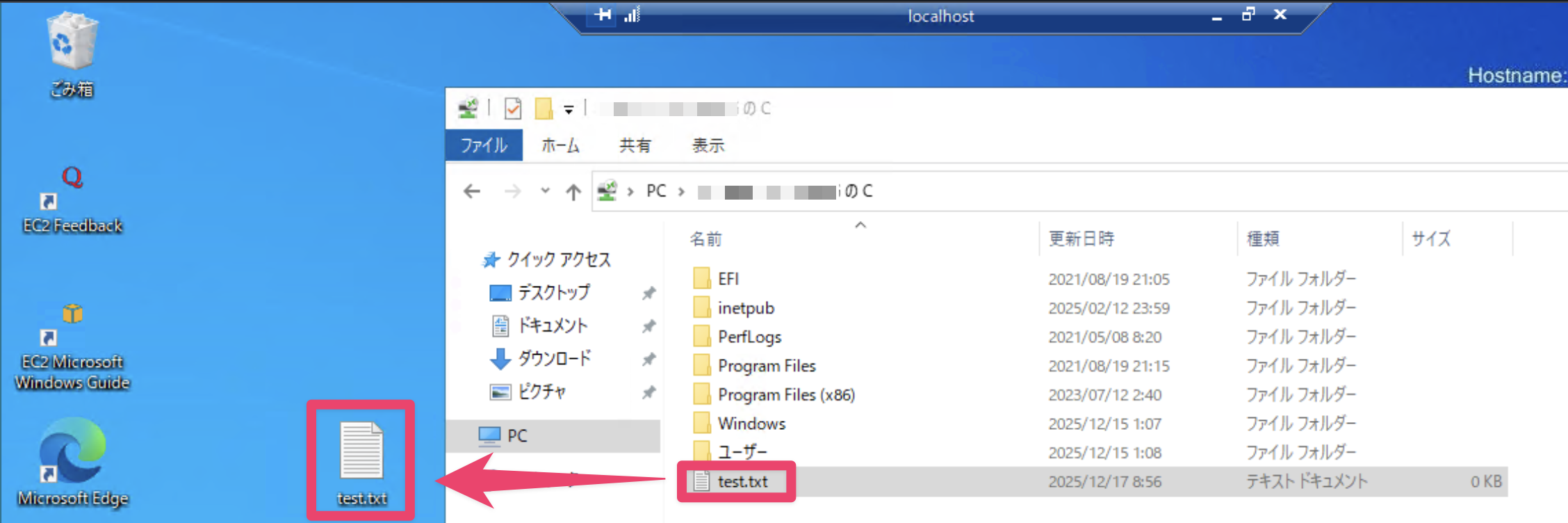Open the 表示 ribbon tab
This screenshot has height=523, width=1568.
coord(708,145)
